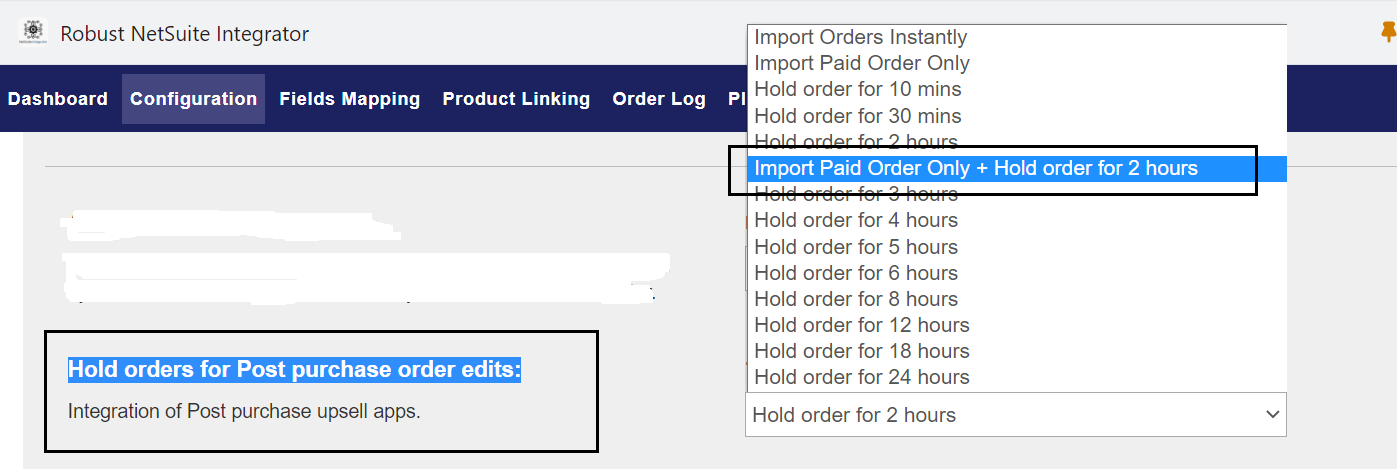This screenshot has width=1397, height=469.
Task: Click the orange pin icon
Action: [x=1388, y=33]
